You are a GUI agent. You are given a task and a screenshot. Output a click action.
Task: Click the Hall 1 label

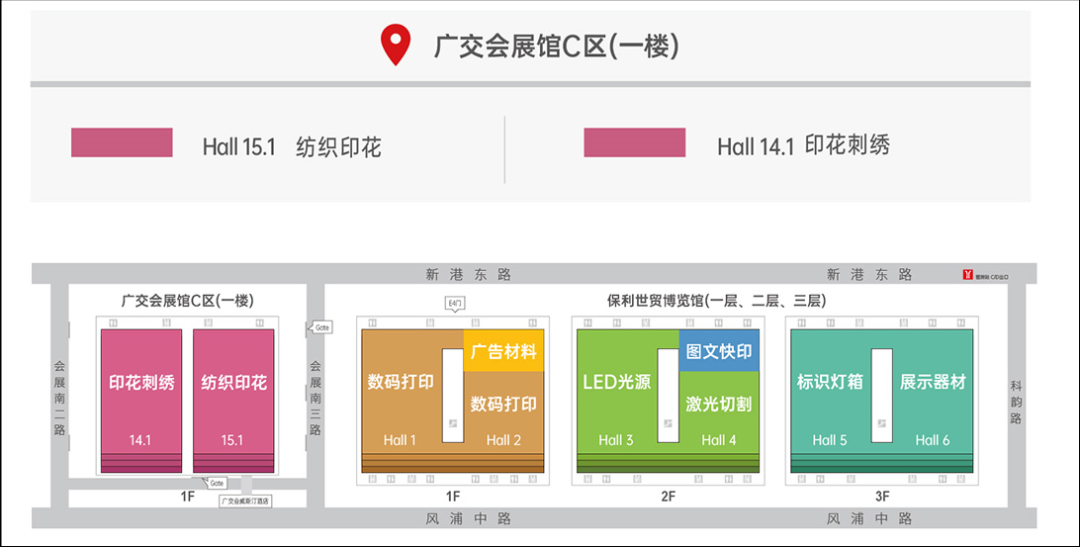399,440
